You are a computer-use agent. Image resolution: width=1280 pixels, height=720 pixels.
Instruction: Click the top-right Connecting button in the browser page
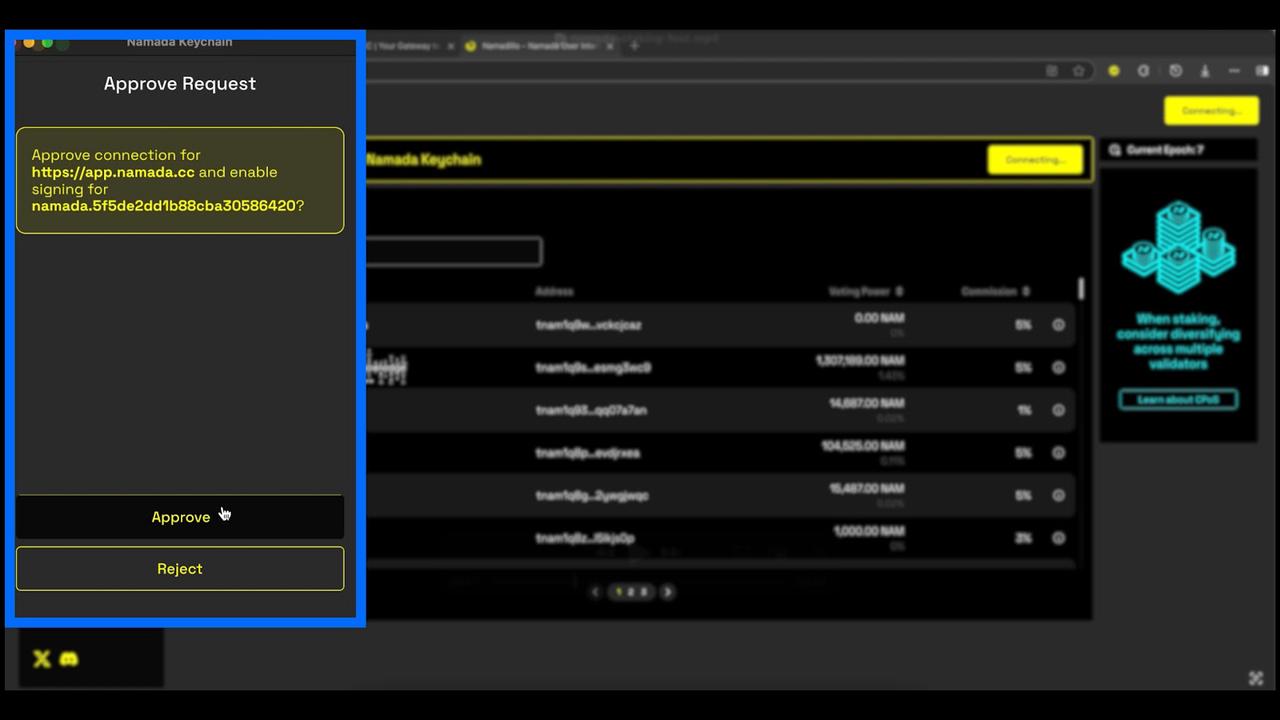pyautogui.click(x=1211, y=110)
